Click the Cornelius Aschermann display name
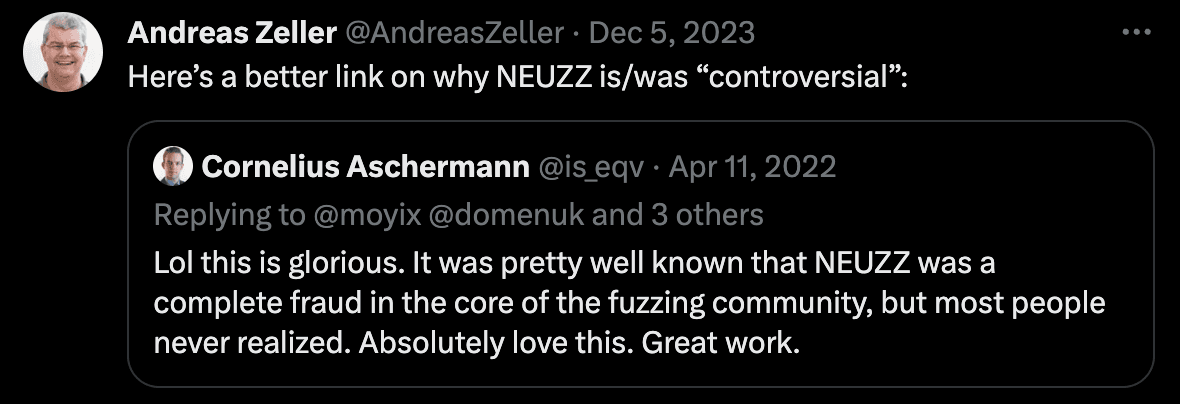Screen dimensions: 1180x404 click(x=365, y=167)
